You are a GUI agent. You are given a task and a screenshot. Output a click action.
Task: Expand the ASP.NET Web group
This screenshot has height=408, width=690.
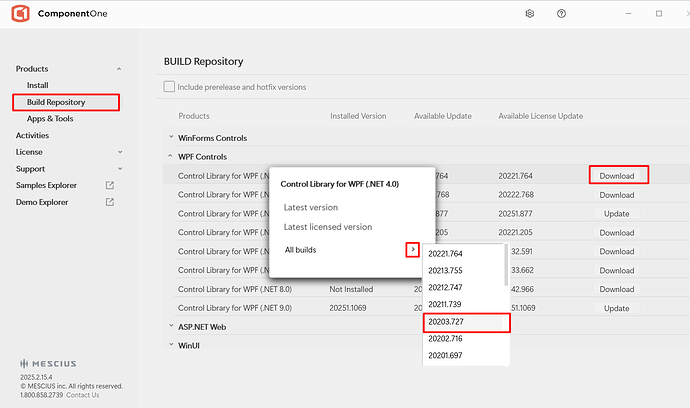(x=171, y=326)
